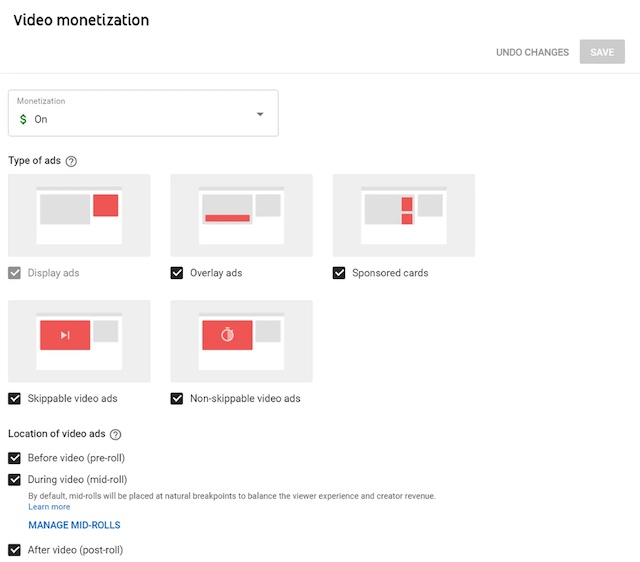Disable Non-skippable video ads checkbox

coord(177,399)
